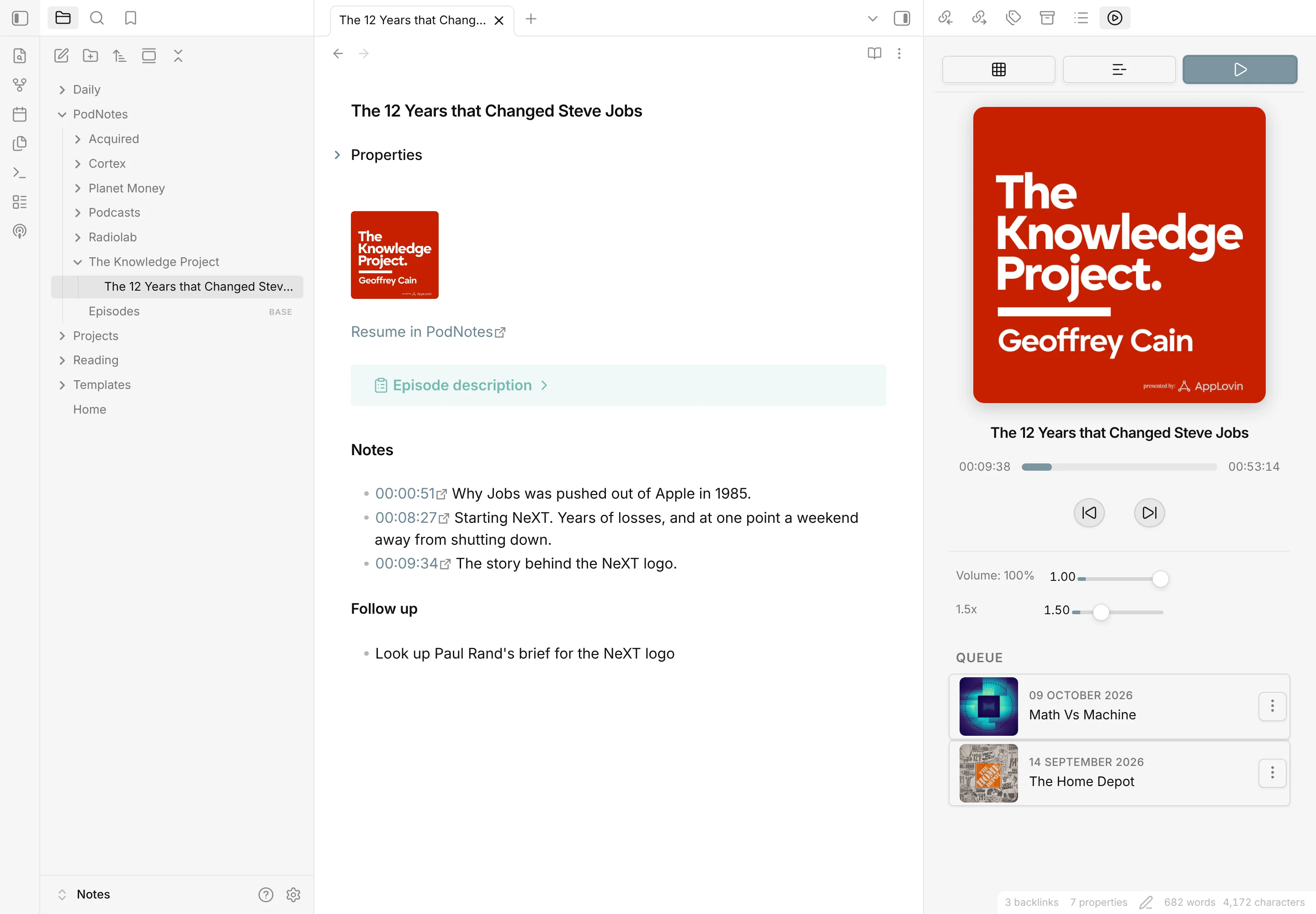Skip backward in the podcast player

(x=1088, y=513)
